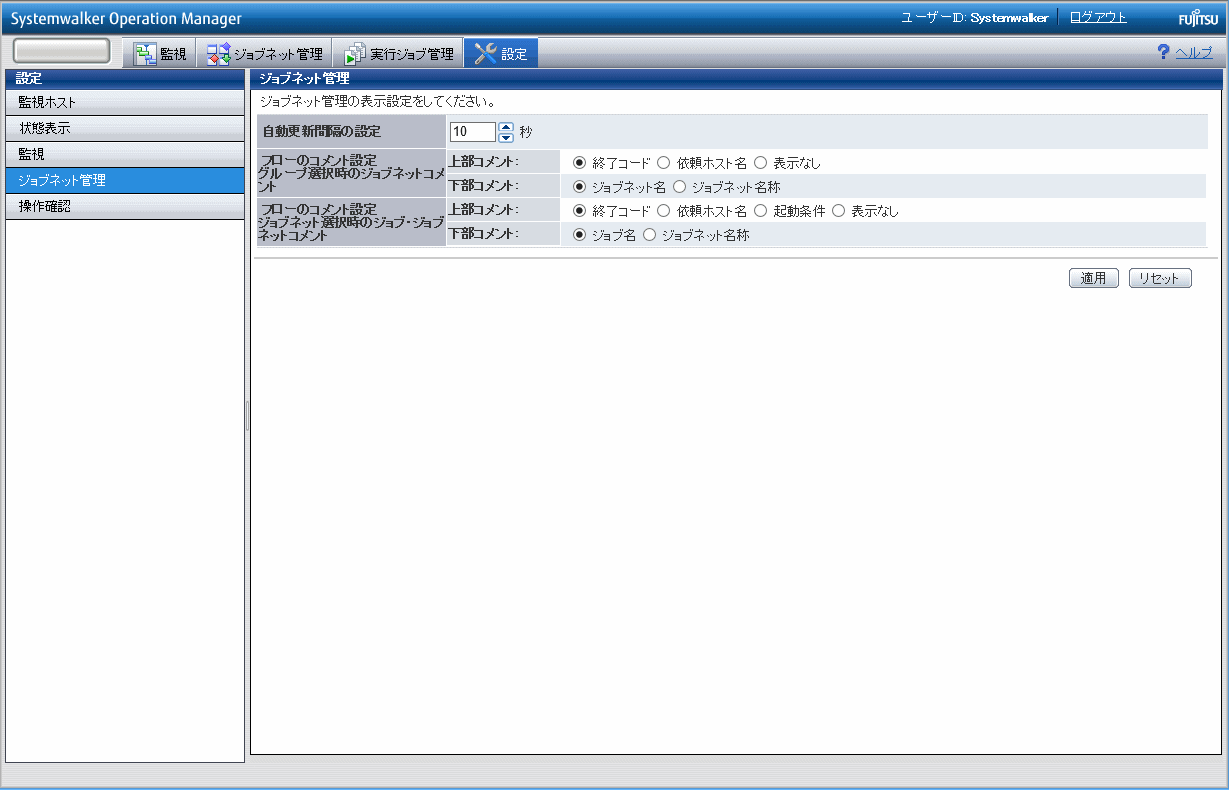The width and height of the screenshot is (1229, 790).
Task: Click the 自動更新間隔の設定 label
Action: [x=321, y=132]
